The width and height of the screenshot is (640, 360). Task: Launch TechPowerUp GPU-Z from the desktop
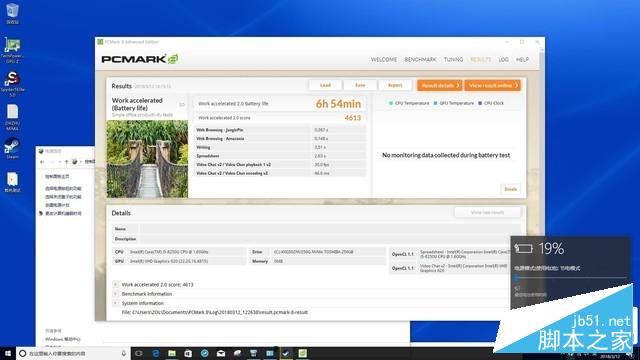12,50
